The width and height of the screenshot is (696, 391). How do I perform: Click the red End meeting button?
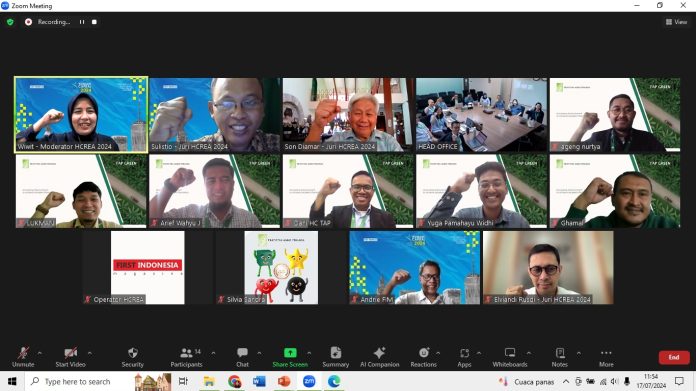674,357
